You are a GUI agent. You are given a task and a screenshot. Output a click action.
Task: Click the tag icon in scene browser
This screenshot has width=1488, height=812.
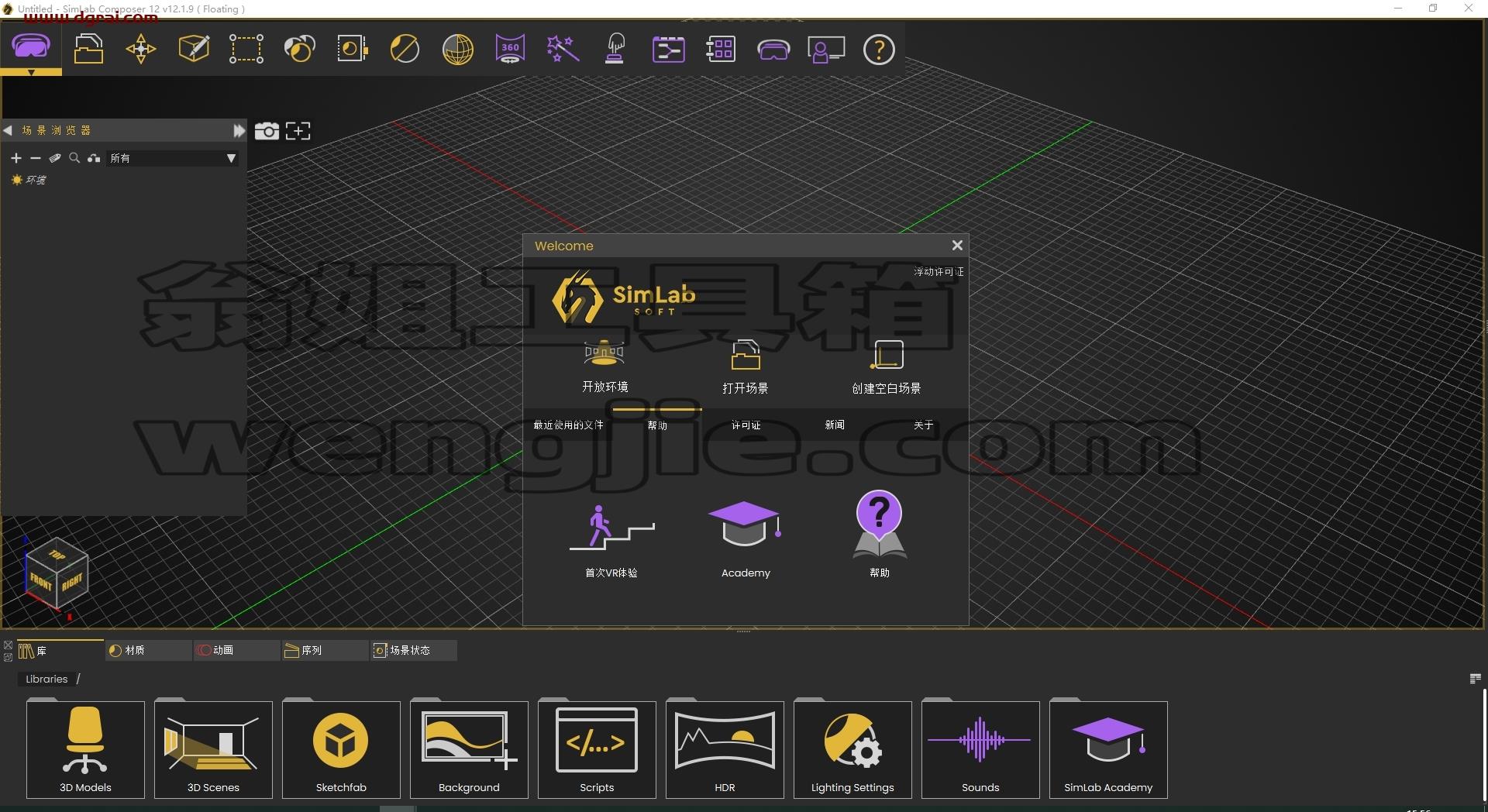pyautogui.click(x=55, y=158)
